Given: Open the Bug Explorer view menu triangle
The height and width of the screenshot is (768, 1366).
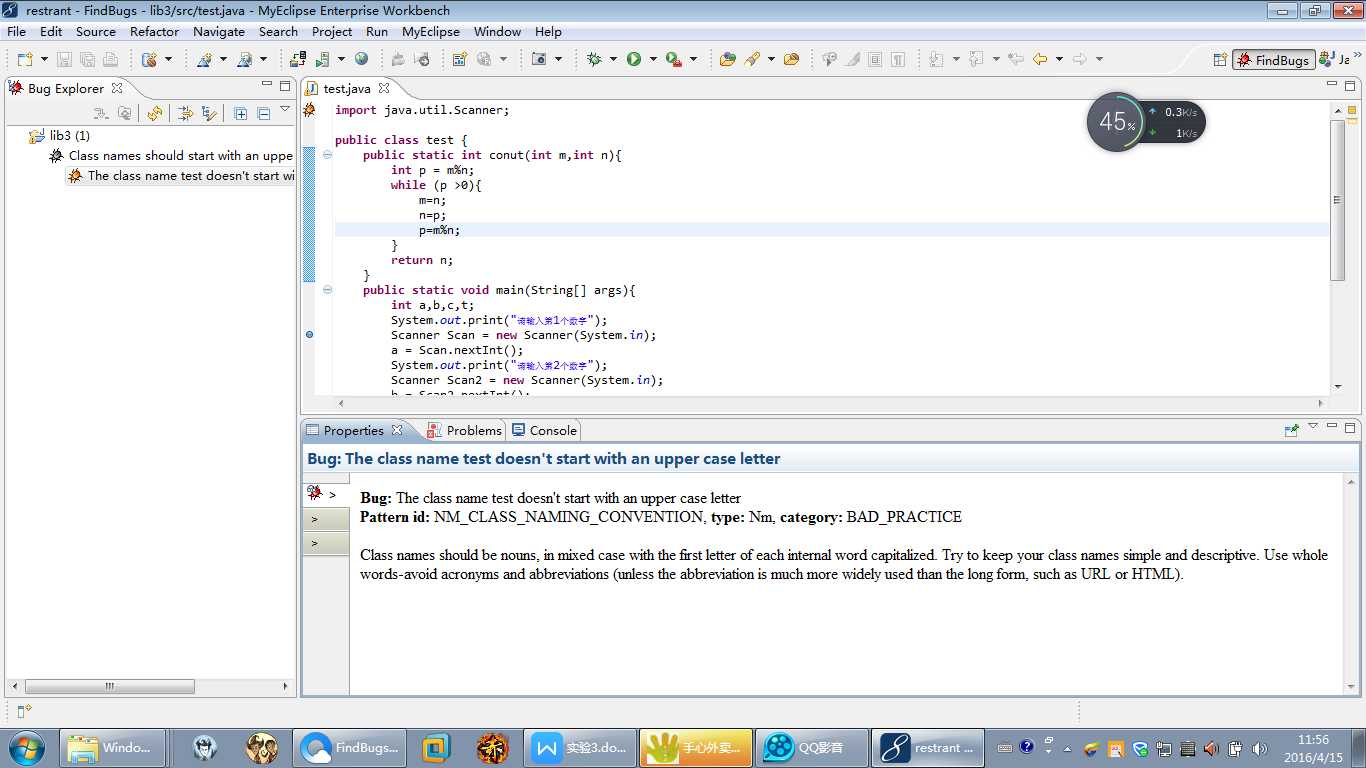Looking at the screenshot, I should click(285, 109).
